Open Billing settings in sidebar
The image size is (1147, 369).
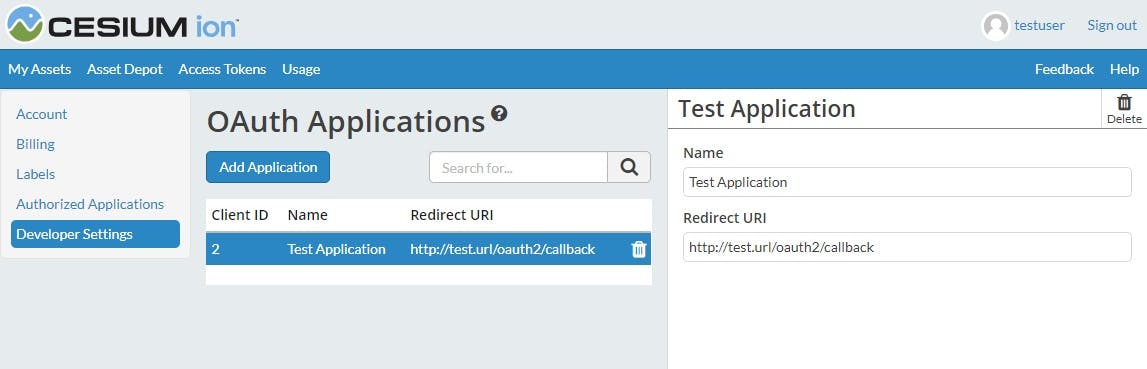tap(35, 144)
